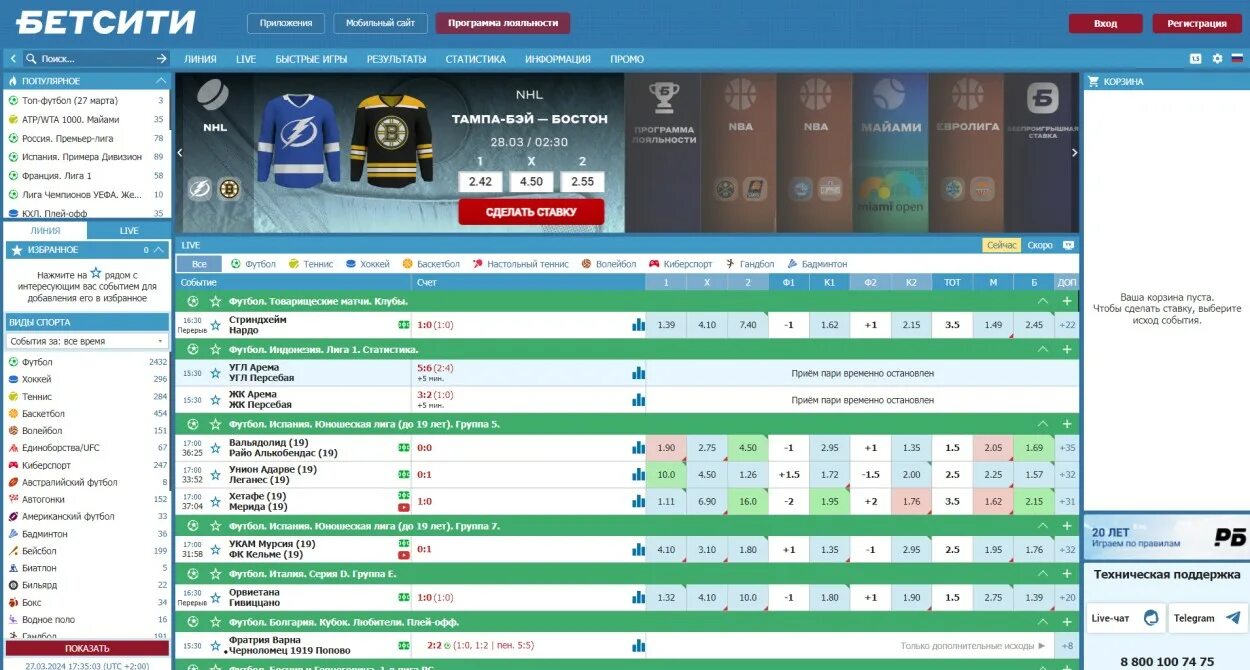Collapse Испания Юношеская лига Группа 5

(x=1043, y=424)
